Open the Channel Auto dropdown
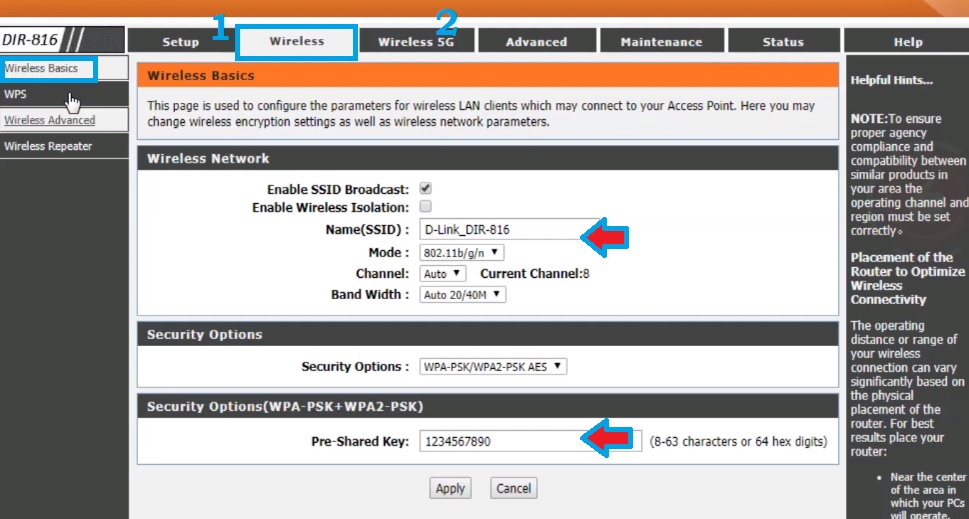Screen dimensions: 969x519 (442, 274)
